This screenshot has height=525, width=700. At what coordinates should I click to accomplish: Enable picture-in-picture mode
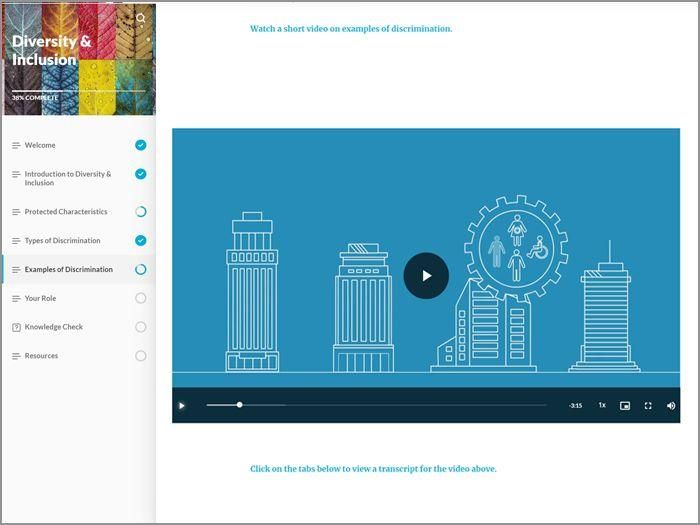[x=625, y=405]
